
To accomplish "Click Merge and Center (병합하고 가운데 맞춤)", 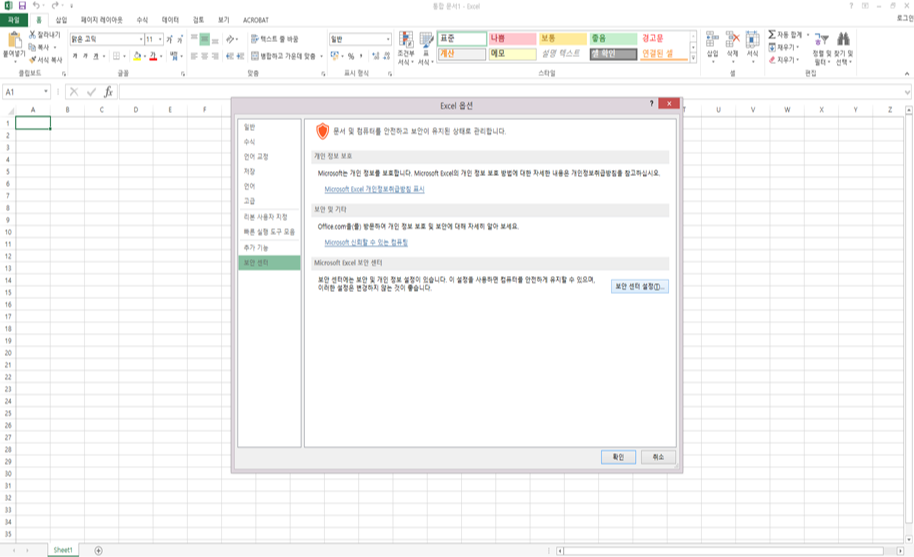I will point(283,56).
